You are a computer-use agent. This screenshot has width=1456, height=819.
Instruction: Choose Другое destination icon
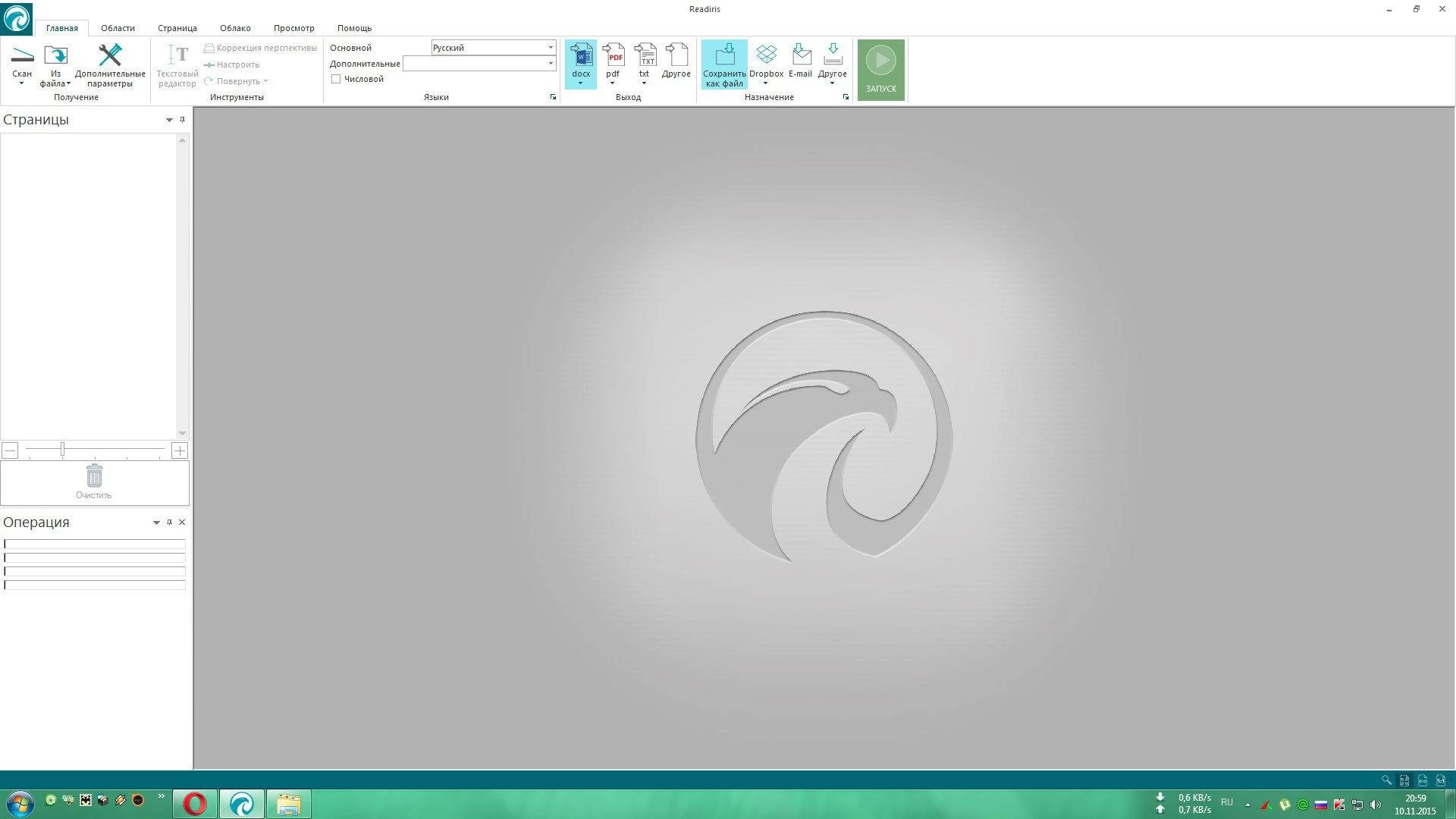pos(833,55)
